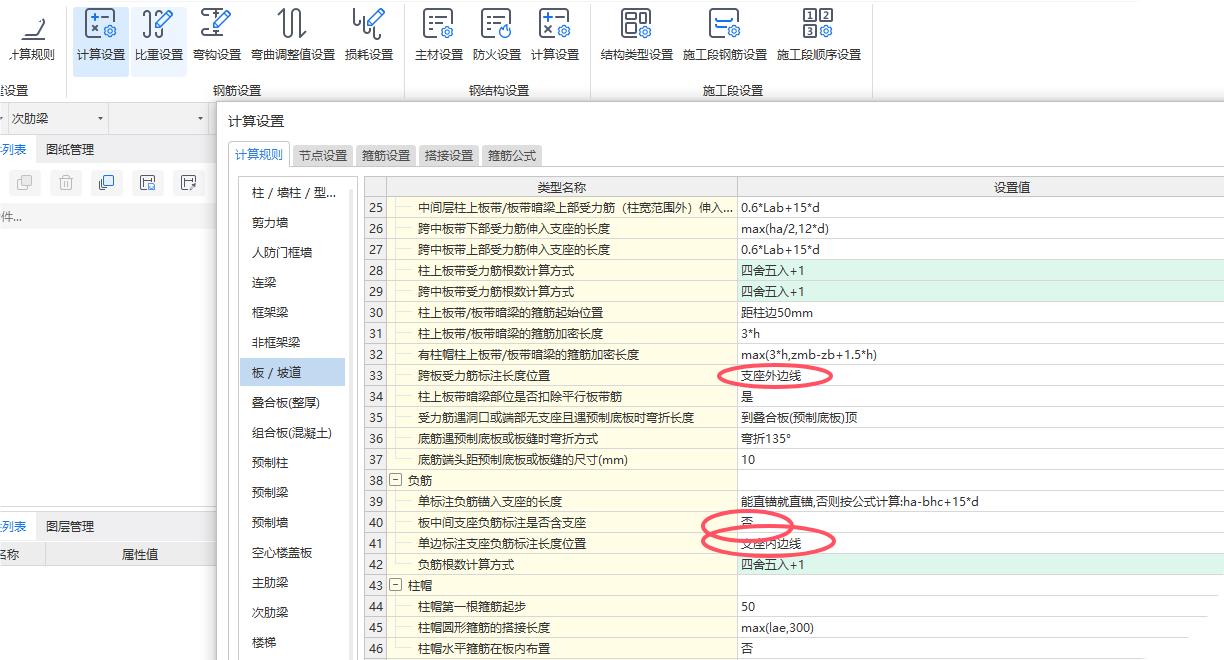Viewport: 1224px width, 660px height.
Task: Open the 防火设置 tool
Action: click(497, 37)
